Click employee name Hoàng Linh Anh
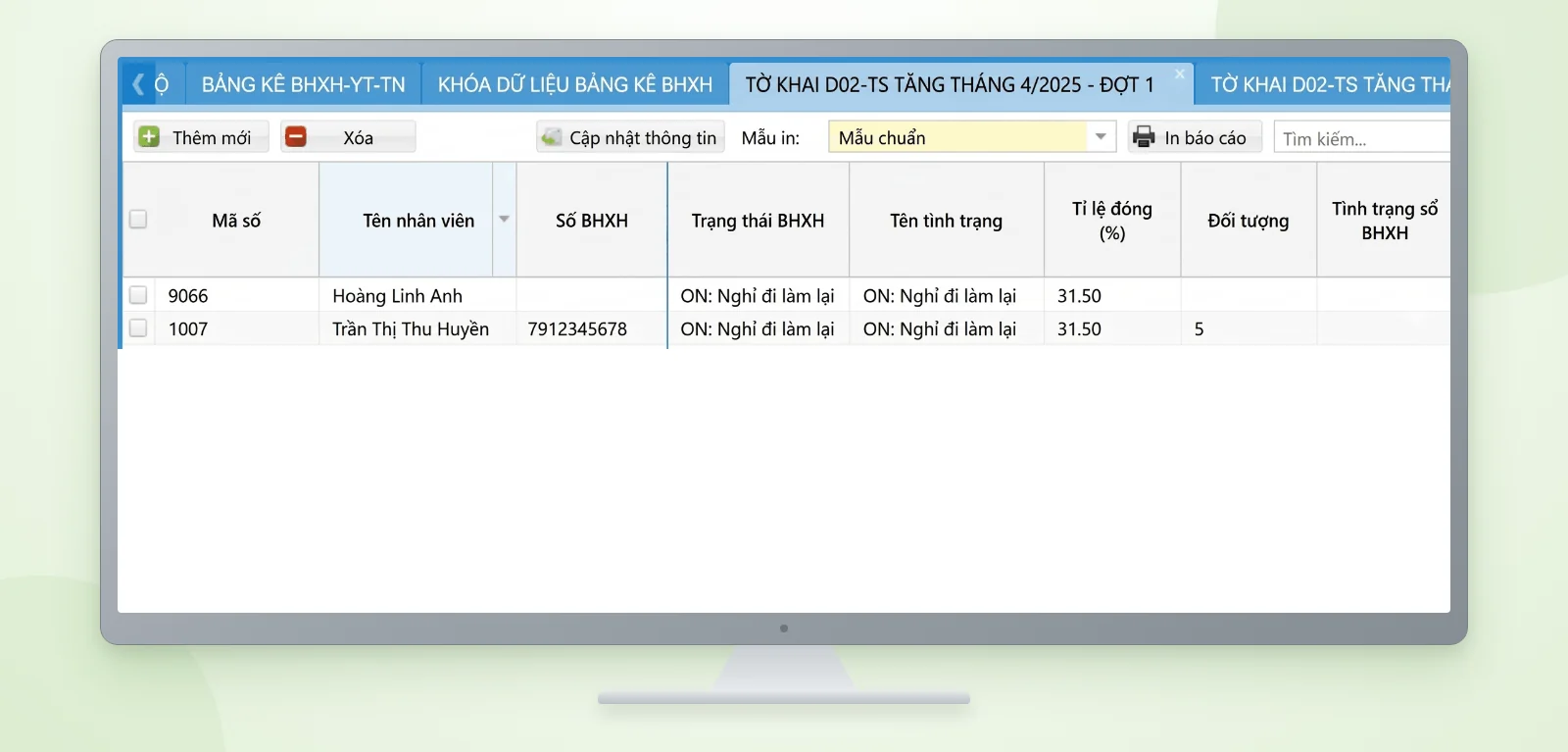 (397, 296)
